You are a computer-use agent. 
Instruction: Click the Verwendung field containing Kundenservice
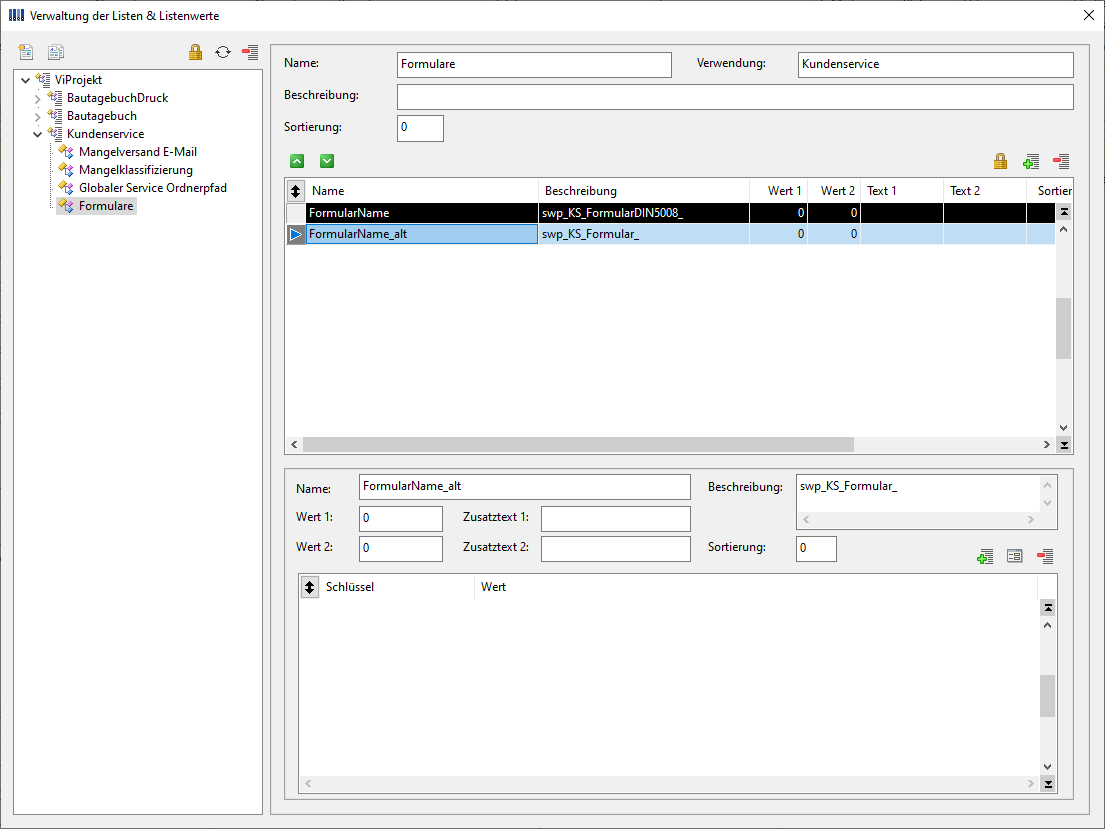936,64
